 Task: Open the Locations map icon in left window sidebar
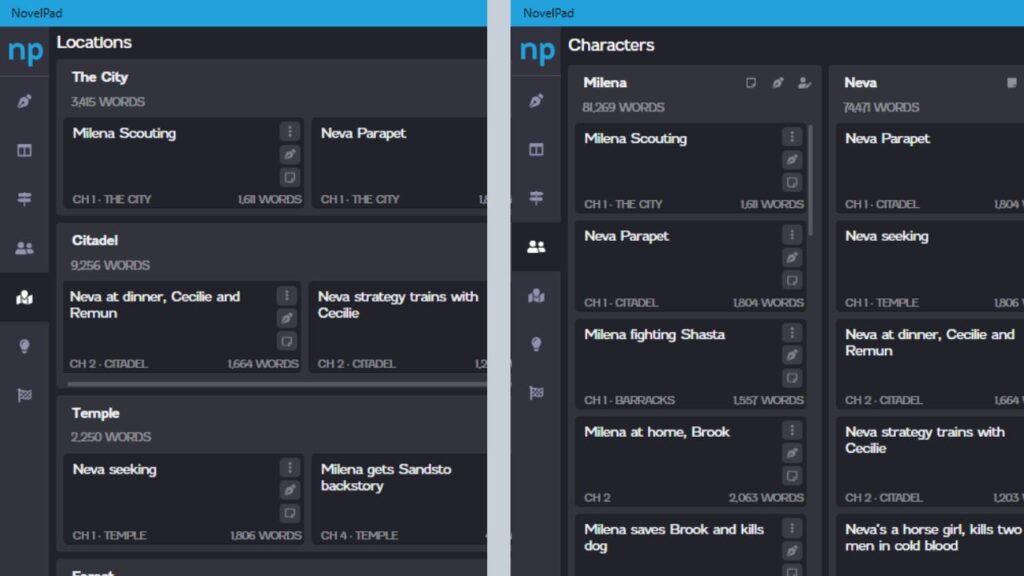click(24, 298)
